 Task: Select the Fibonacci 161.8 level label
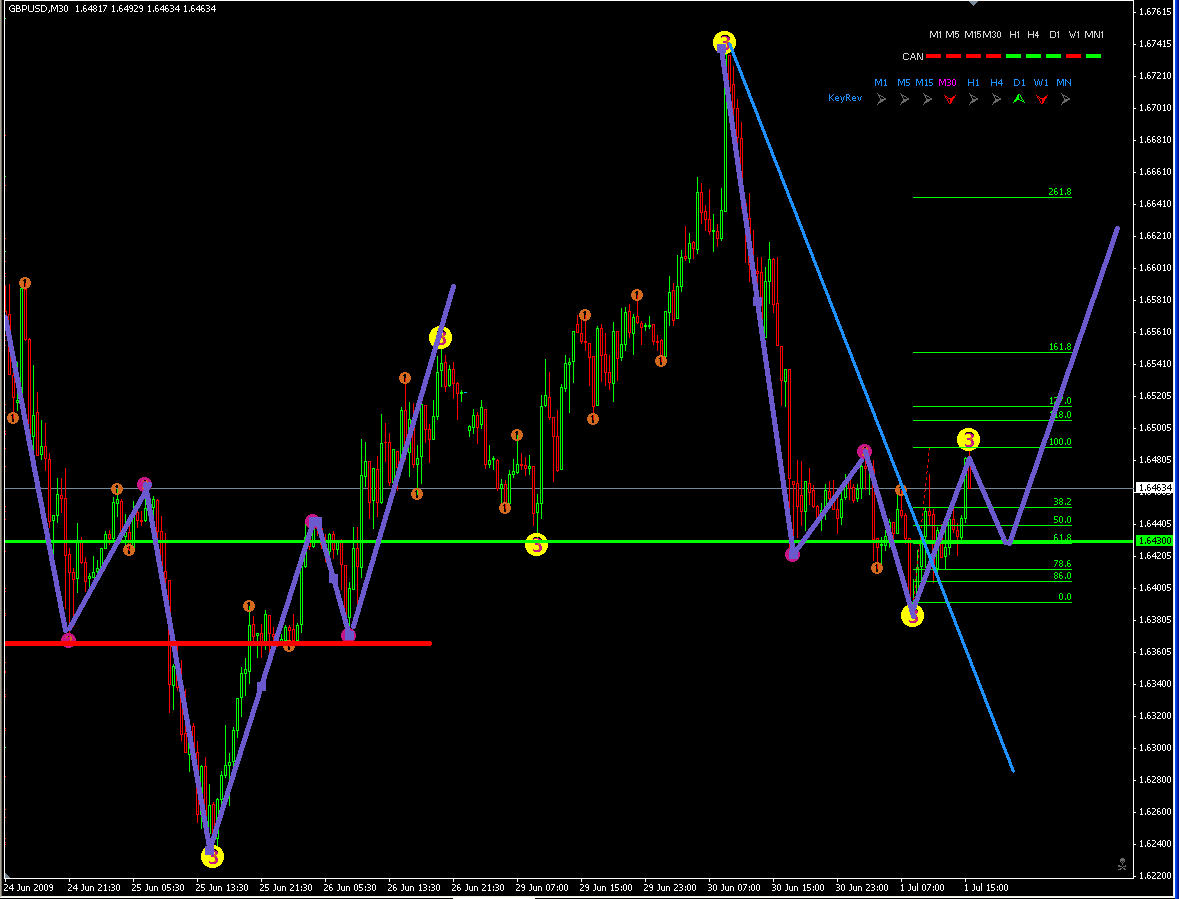1059,347
